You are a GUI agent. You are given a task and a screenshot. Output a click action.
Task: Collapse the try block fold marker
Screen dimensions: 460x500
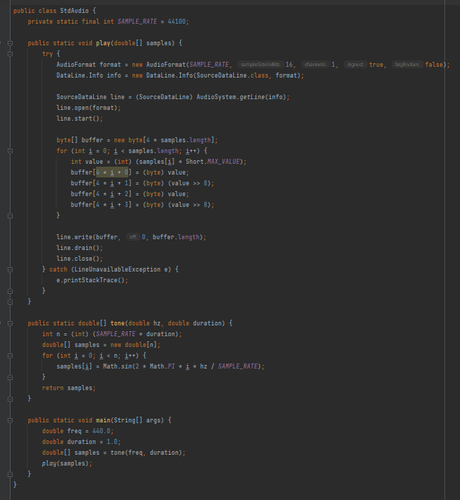[x=10, y=54]
